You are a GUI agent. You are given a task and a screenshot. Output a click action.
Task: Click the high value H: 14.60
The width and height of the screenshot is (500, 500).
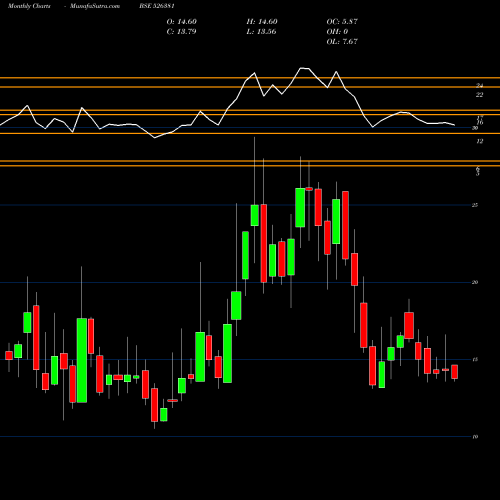click(x=262, y=22)
